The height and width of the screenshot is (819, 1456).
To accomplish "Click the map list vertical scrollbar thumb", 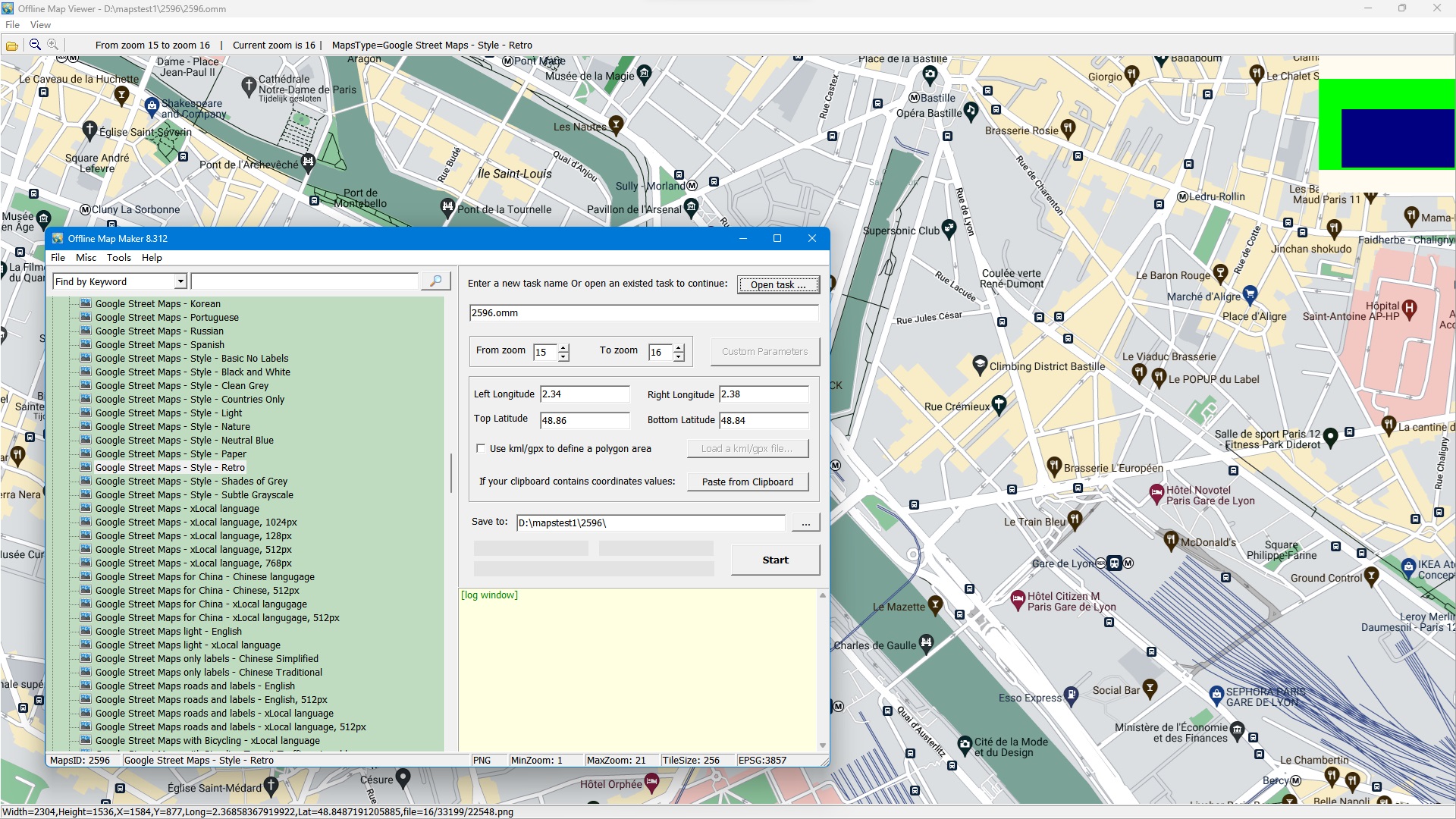I will (x=451, y=472).
